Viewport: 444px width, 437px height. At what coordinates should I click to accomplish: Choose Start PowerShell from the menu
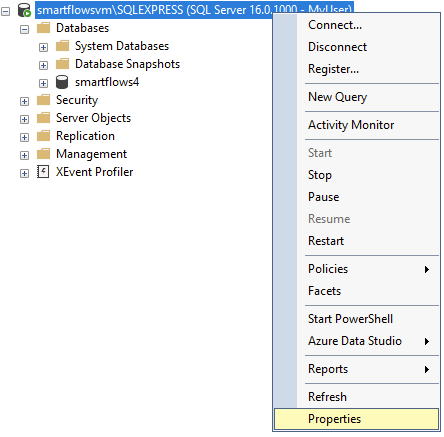point(356,319)
